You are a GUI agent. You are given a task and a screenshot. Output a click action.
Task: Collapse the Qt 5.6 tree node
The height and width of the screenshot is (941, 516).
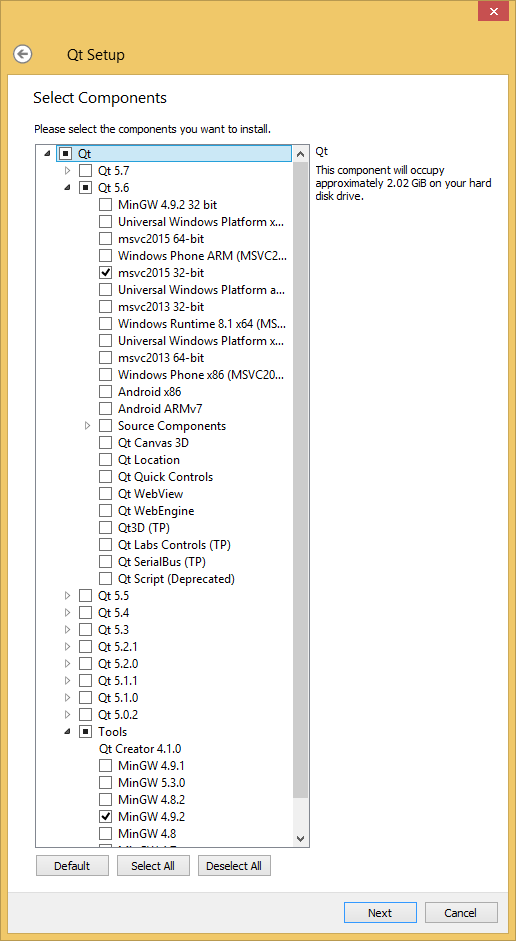pos(67,187)
